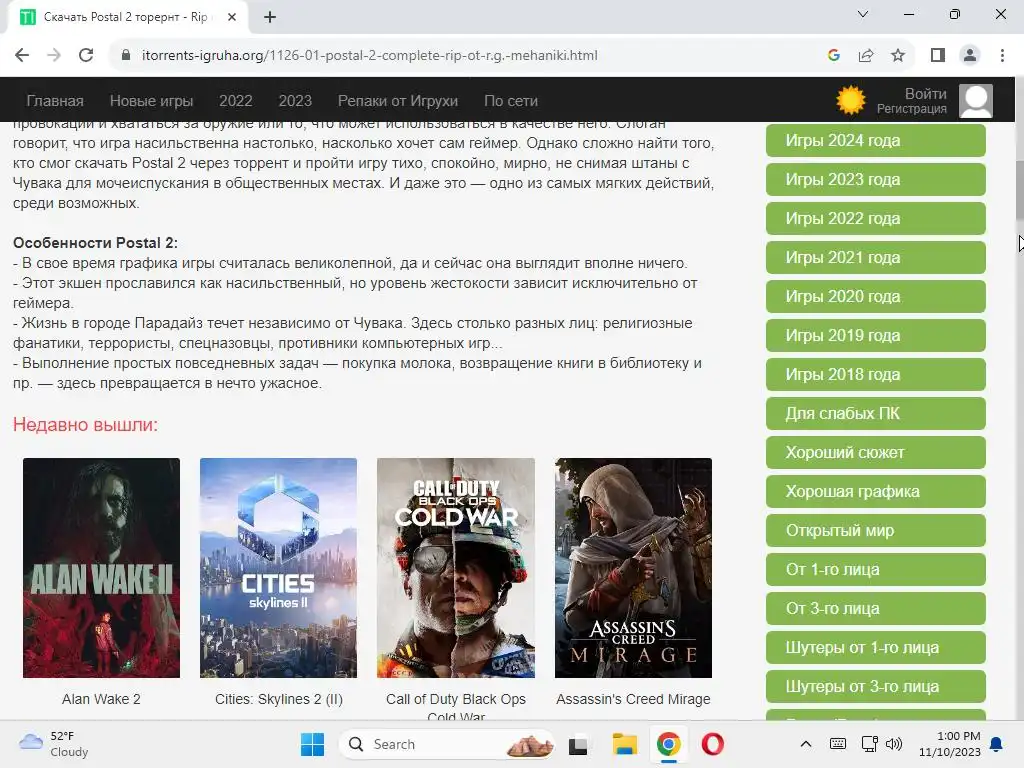Select the Для слабых ПК category

876,413
